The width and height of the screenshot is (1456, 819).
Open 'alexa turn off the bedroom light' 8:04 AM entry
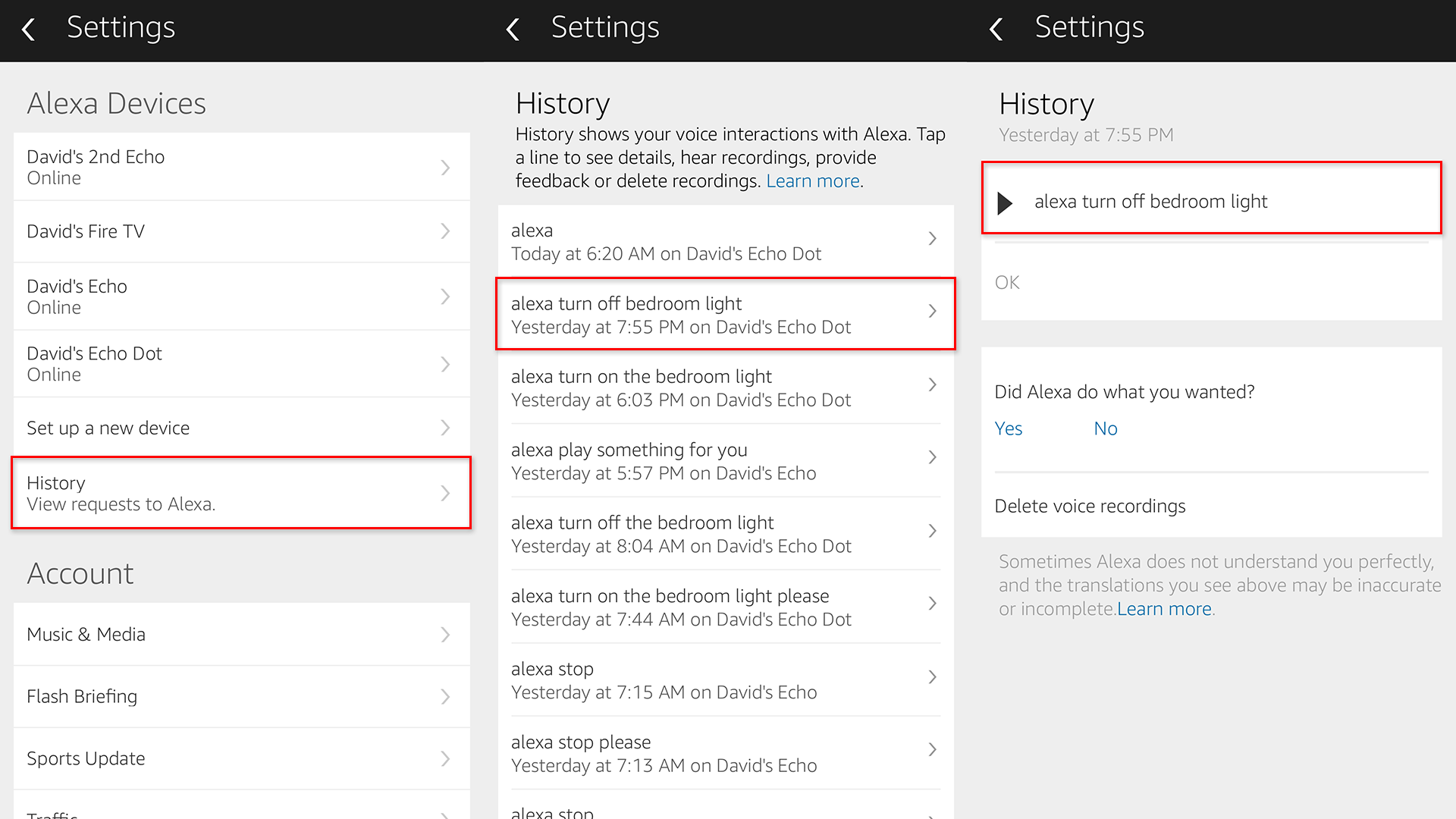click(x=726, y=534)
